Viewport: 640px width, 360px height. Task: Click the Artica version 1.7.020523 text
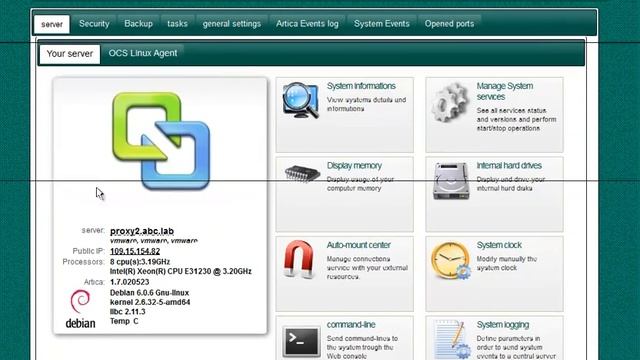click(x=129, y=282)
